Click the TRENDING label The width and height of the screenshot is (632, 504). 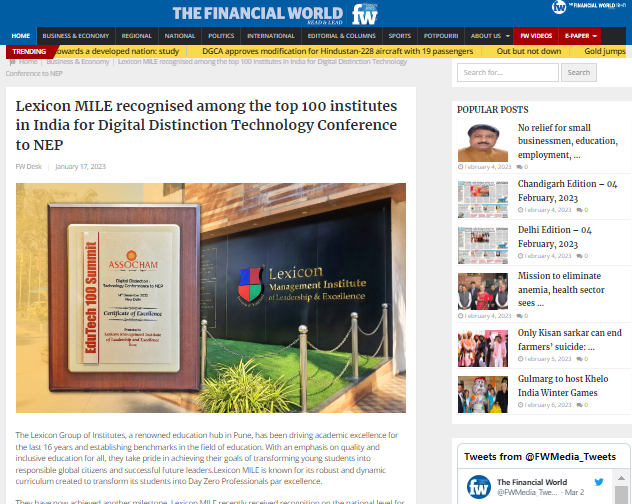(29, 51)
